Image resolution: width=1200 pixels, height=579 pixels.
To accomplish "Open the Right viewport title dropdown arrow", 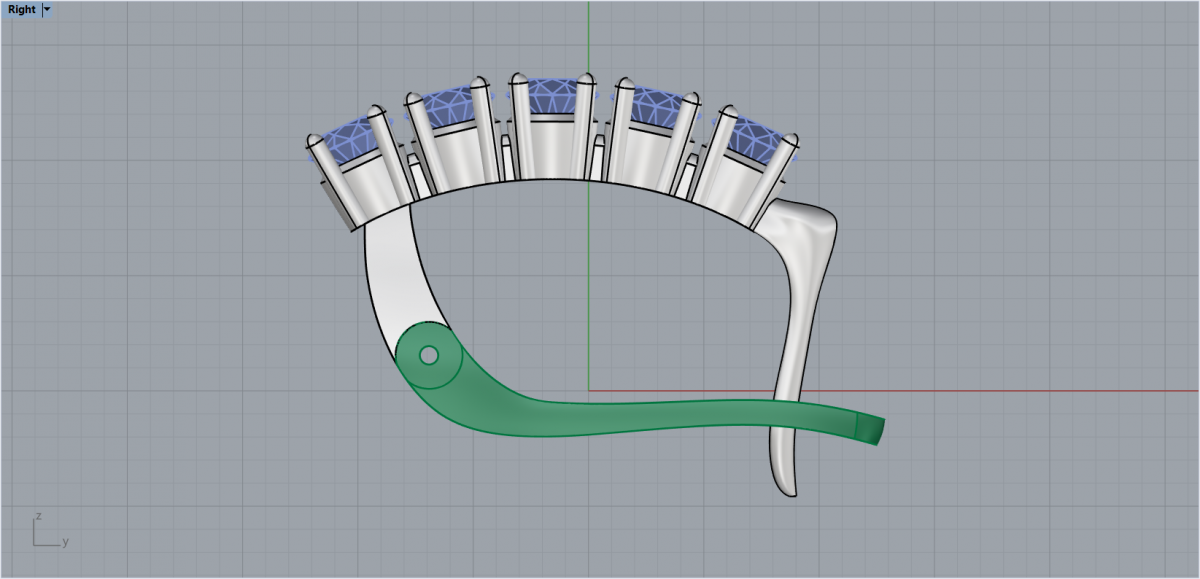I will pos(47,9).
